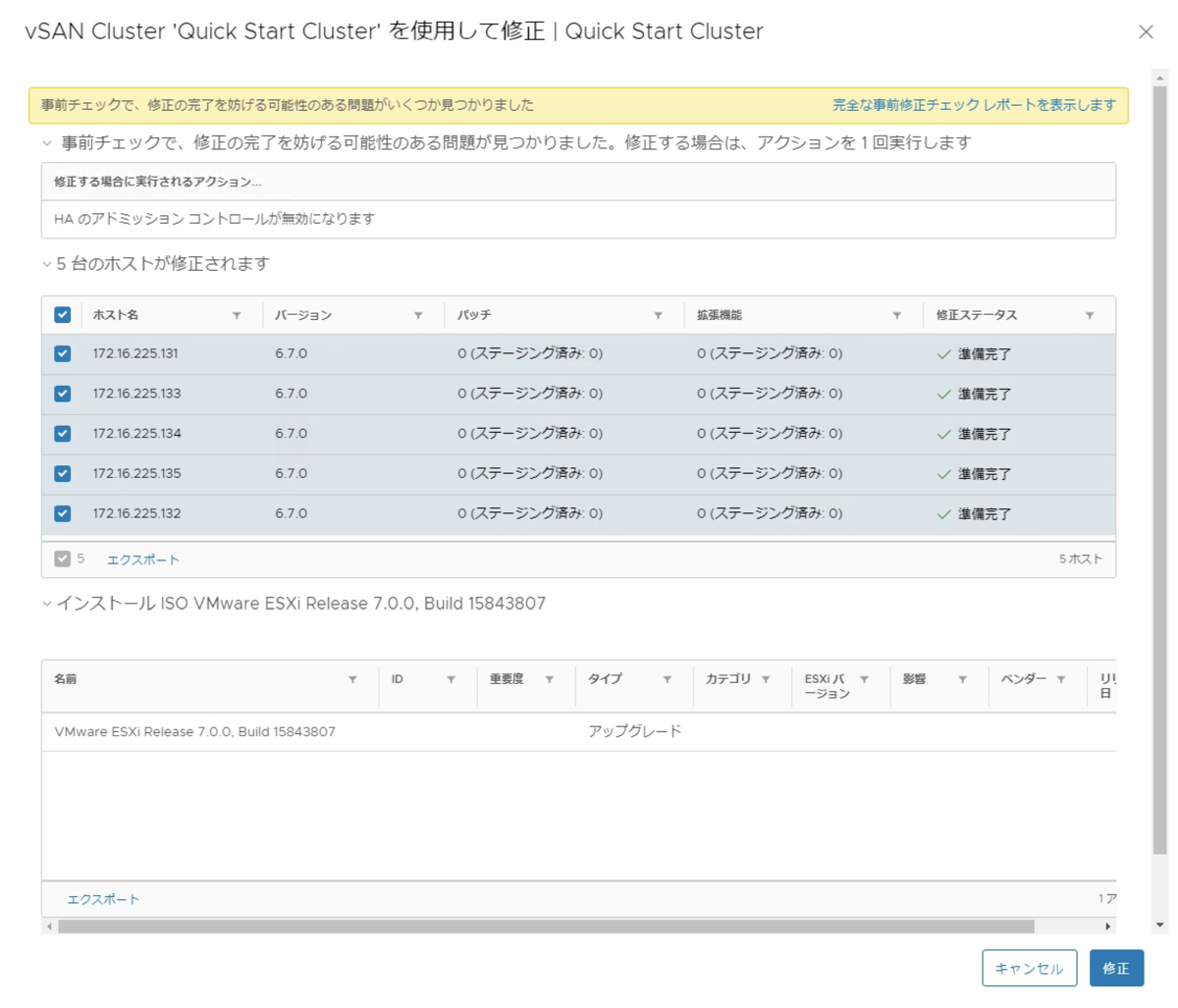Open filter for 拡張機能 column
The height and width of the screenshot is (1008, 1178).
click(x=897, y=315)
